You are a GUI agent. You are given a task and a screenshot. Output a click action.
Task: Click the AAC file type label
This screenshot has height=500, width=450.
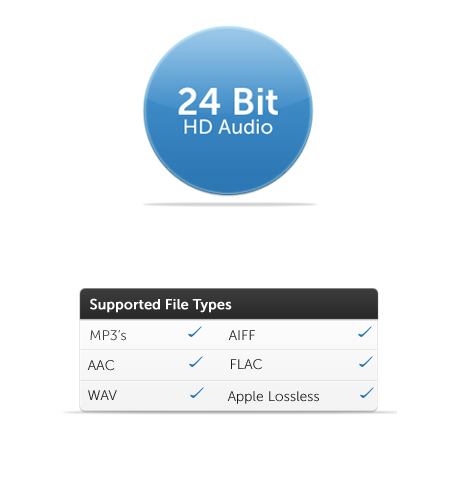click(101, 365)
